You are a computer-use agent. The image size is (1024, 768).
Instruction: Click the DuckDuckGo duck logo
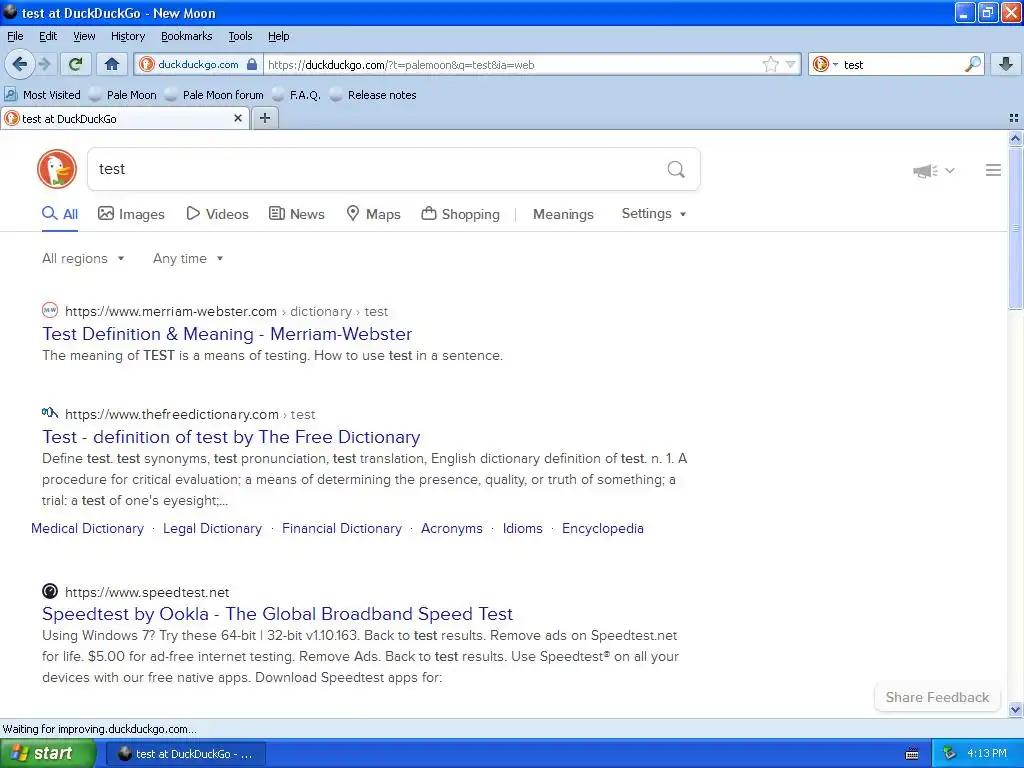(x=57, y=169)
